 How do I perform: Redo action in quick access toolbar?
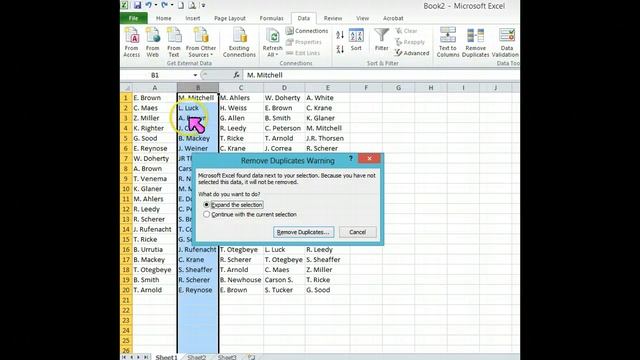[x=164, y=5]
